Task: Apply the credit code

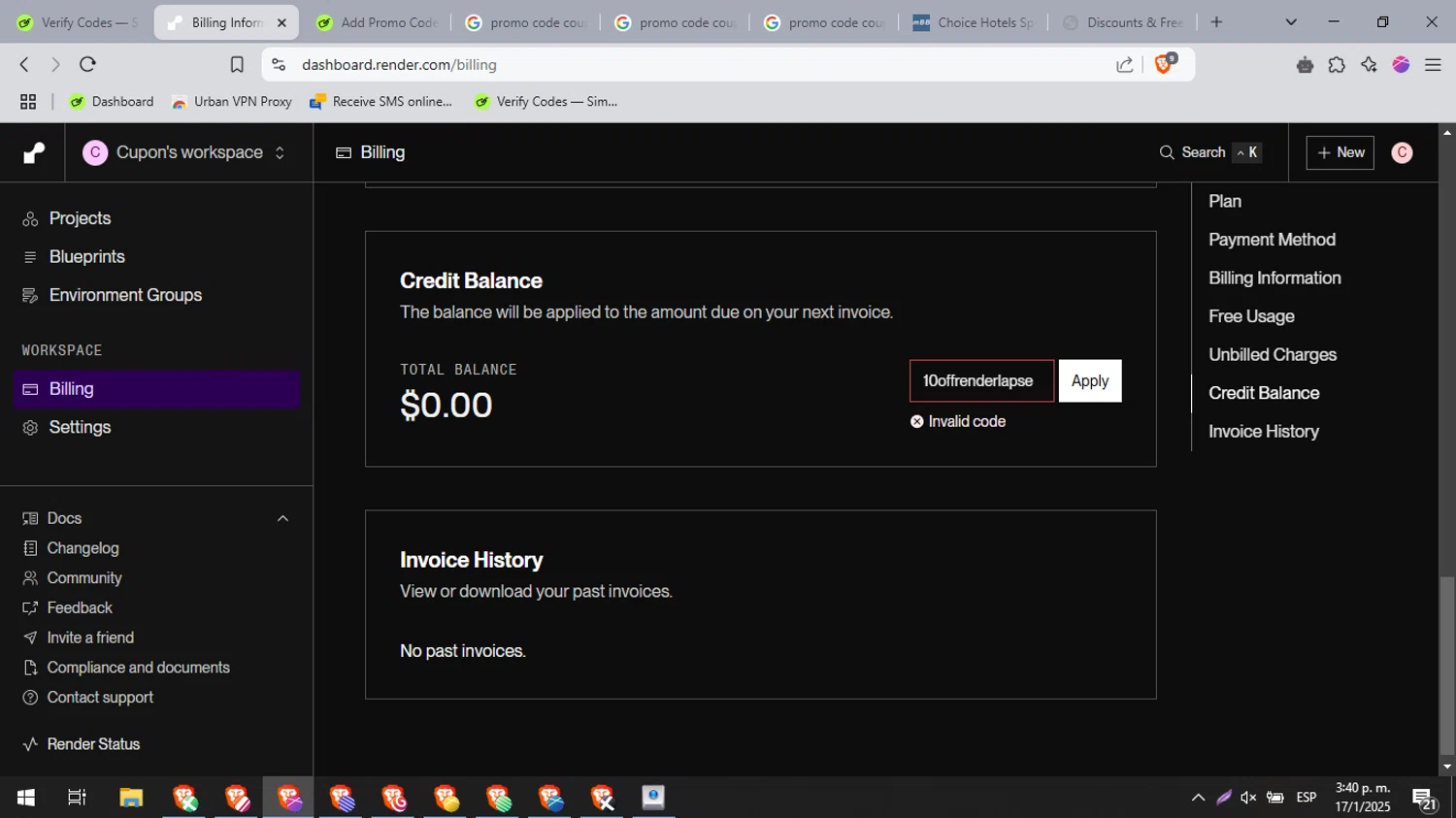Action: (x=1090, y=381)
